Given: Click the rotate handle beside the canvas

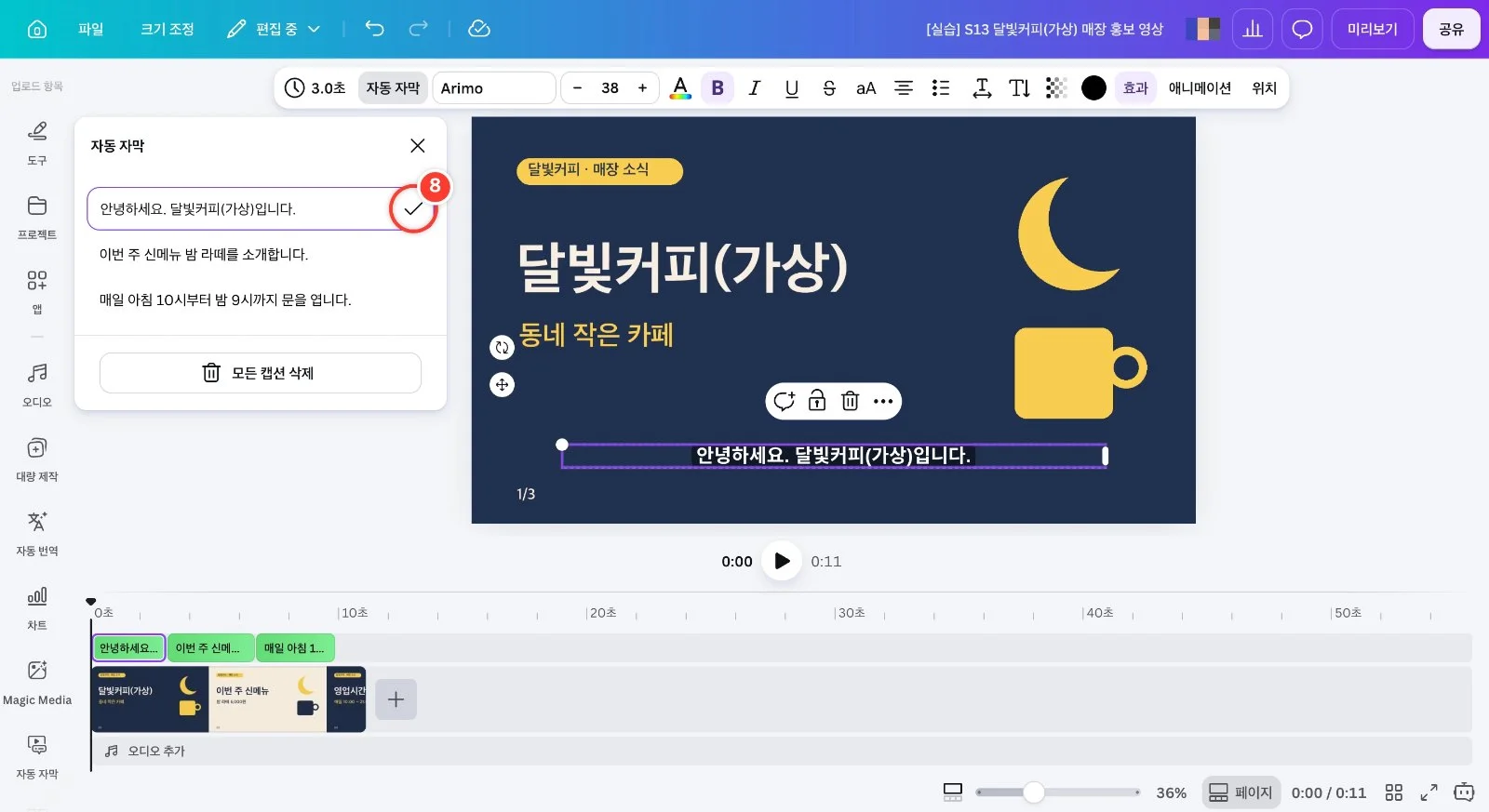Looking at the screenshot, I should 503,347.
